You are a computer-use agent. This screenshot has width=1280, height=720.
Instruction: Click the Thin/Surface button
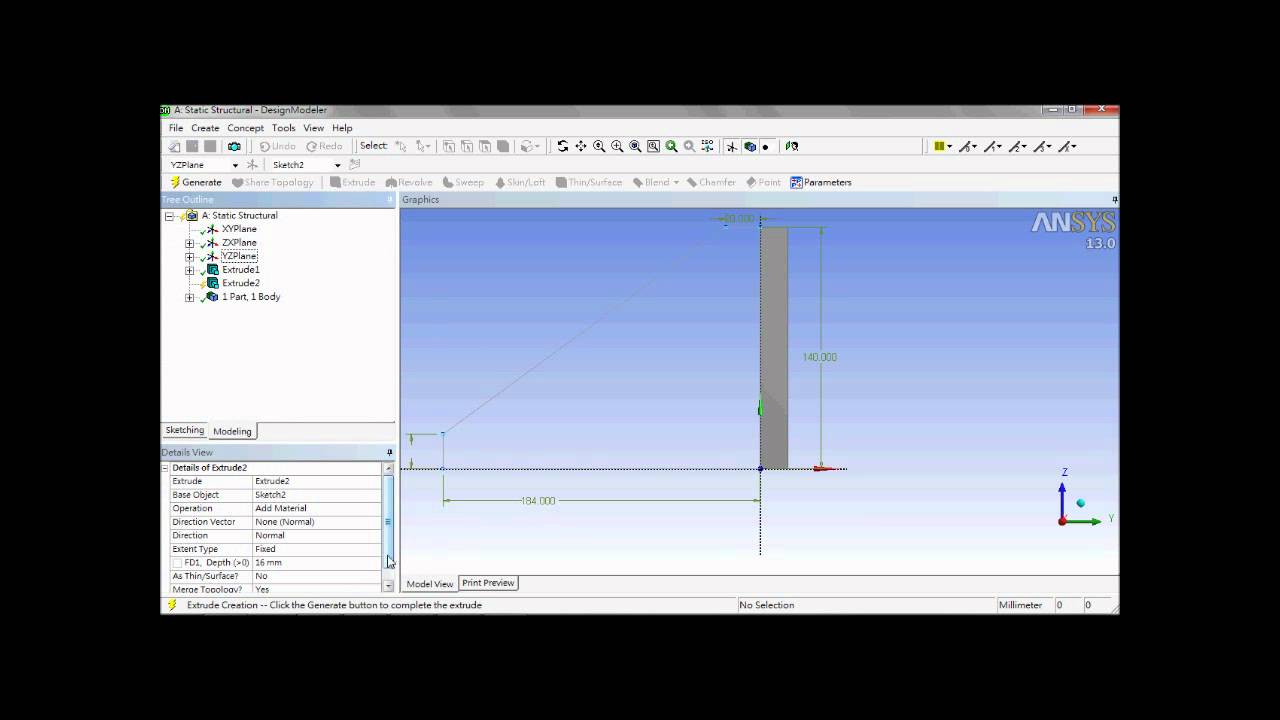point(589,182)
